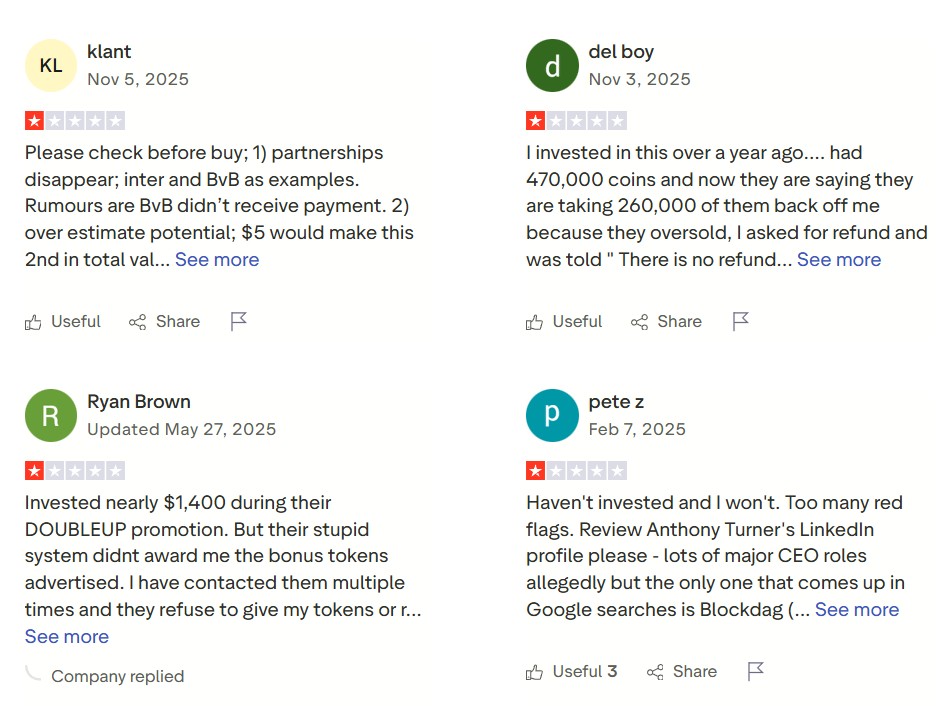Click the share icon on pete z's review
The width and height of the screenshot is (942, 706).
coord(656,671)
